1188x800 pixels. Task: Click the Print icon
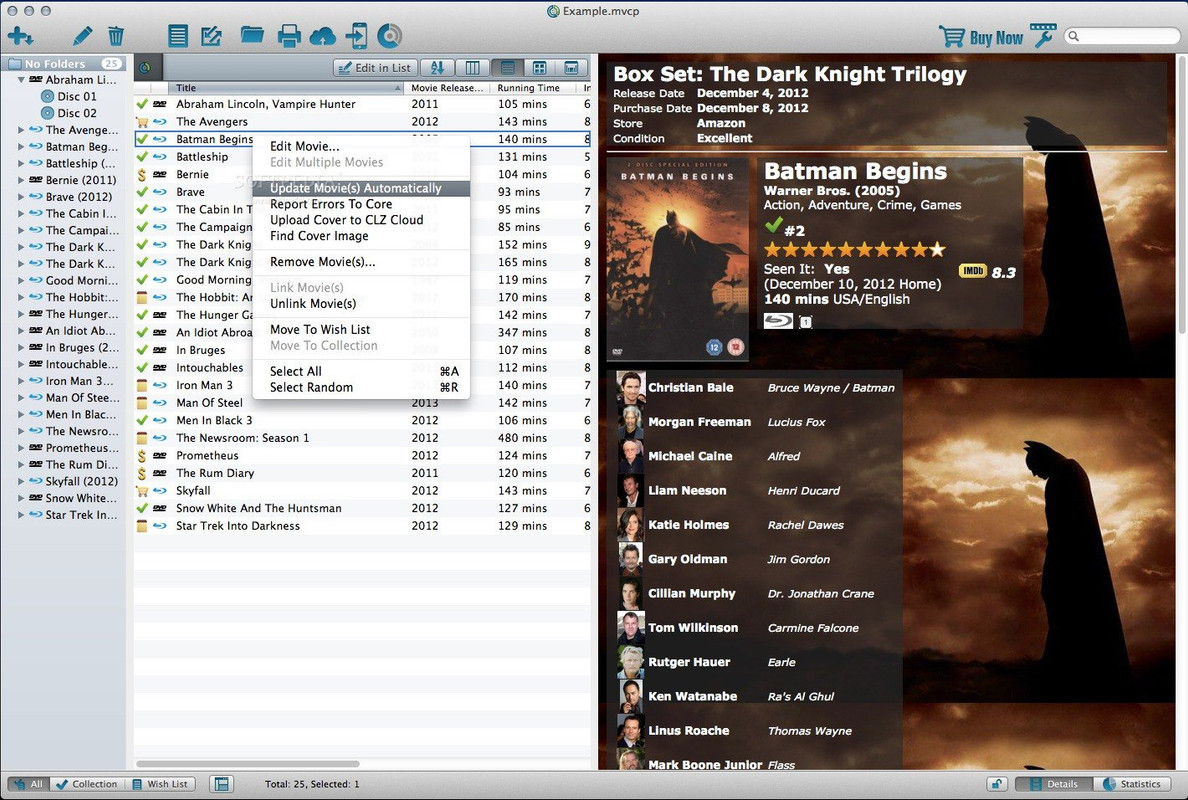tap(289, 36)
